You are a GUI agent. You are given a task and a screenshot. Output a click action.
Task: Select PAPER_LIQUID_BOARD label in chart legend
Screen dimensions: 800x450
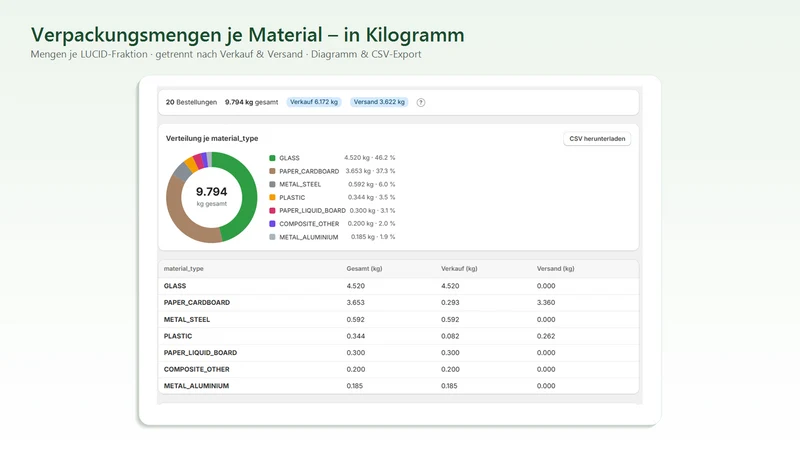(312, 211)
